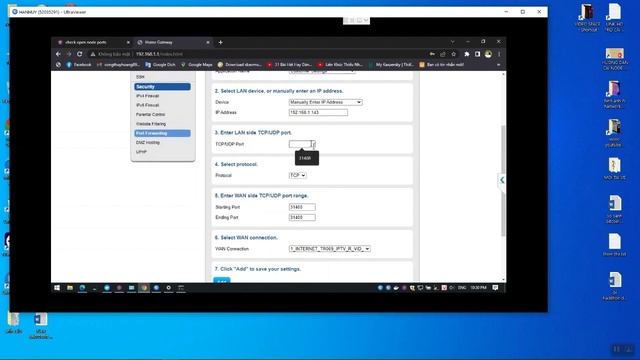Switch to the check open node ports tab
This screenshot has height=360, width=640.
tap(86, 42)
